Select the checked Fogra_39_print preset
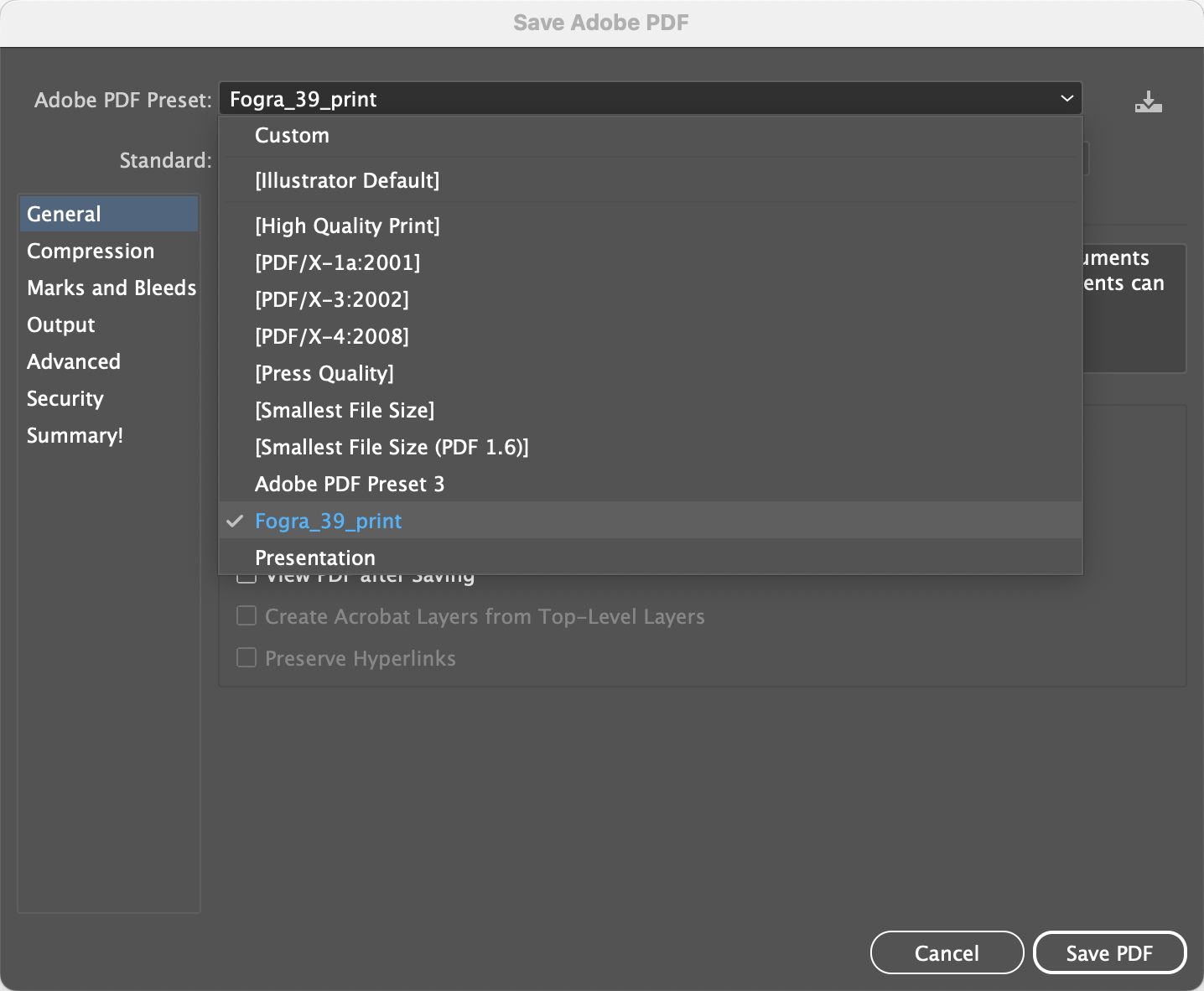Image resolution: width=1204 pixels, height=991 pixels. coord(650,521)
